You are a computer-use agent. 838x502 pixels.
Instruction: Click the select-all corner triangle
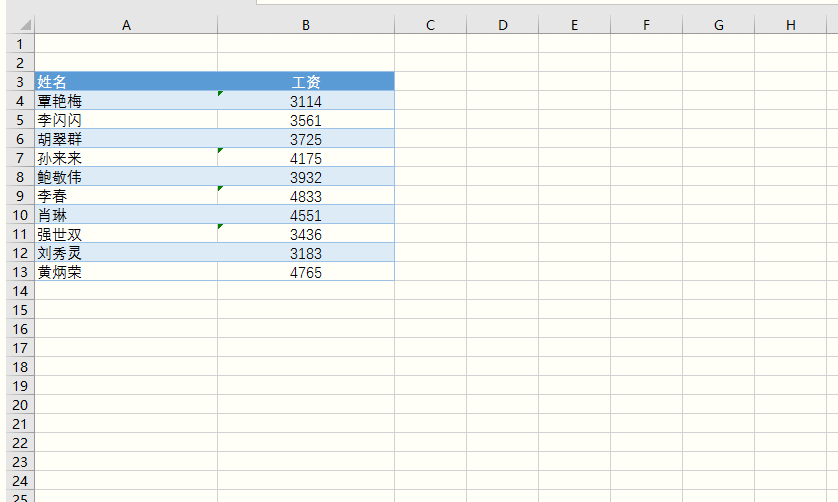coord(25,25)
